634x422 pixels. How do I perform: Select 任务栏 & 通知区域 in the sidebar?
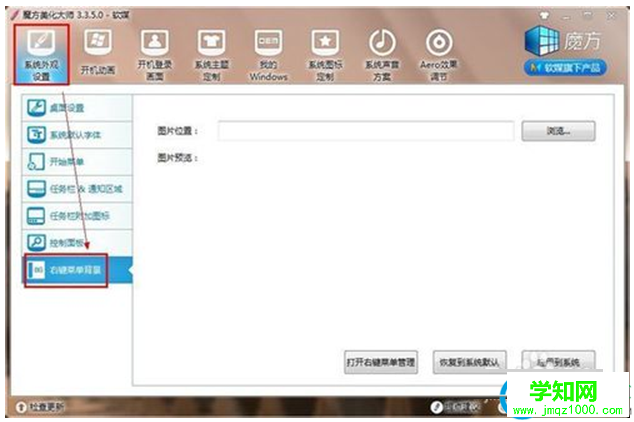tap(77, 188)
